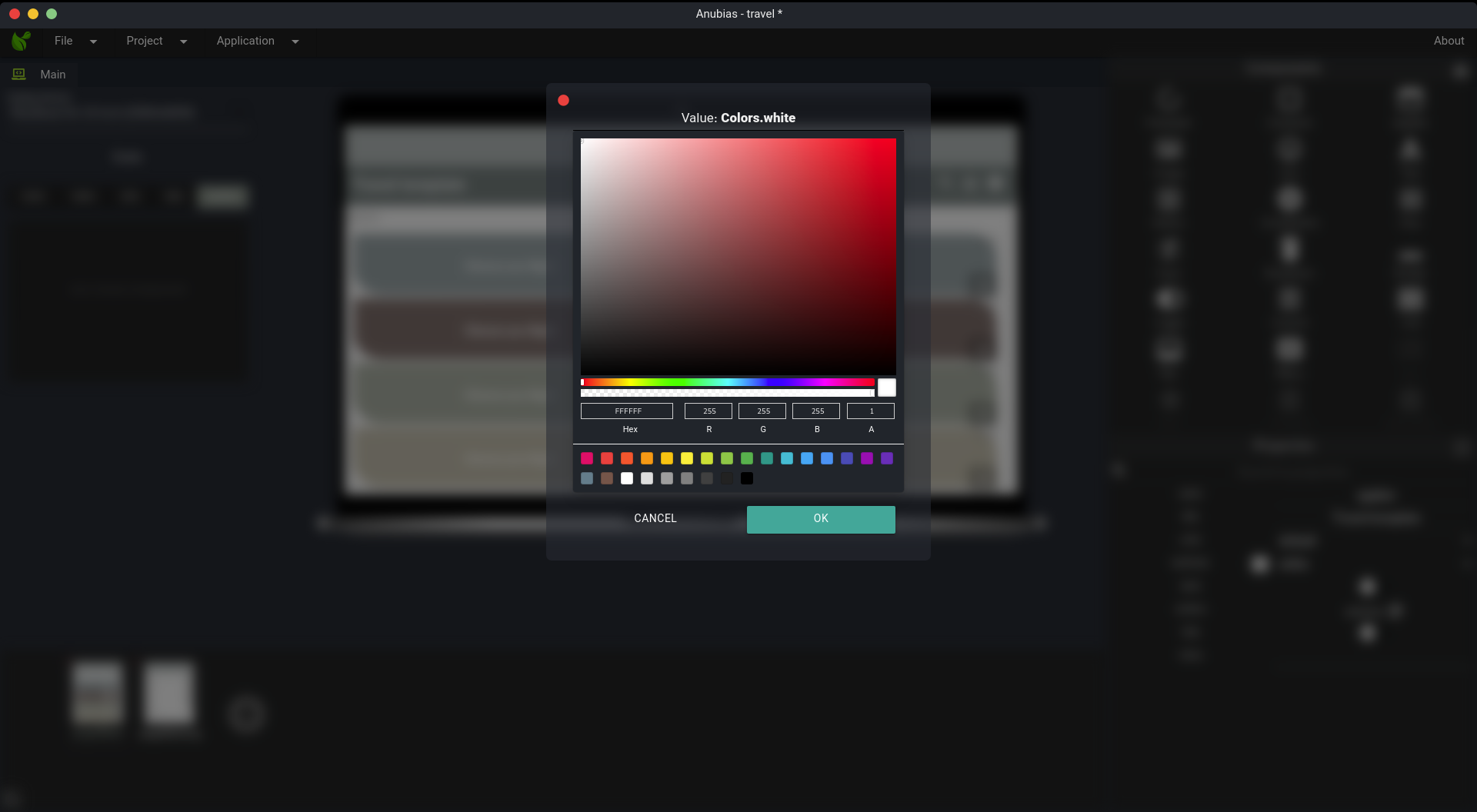
Task: Close the color picker with red dot
Action: click(563, 100)
